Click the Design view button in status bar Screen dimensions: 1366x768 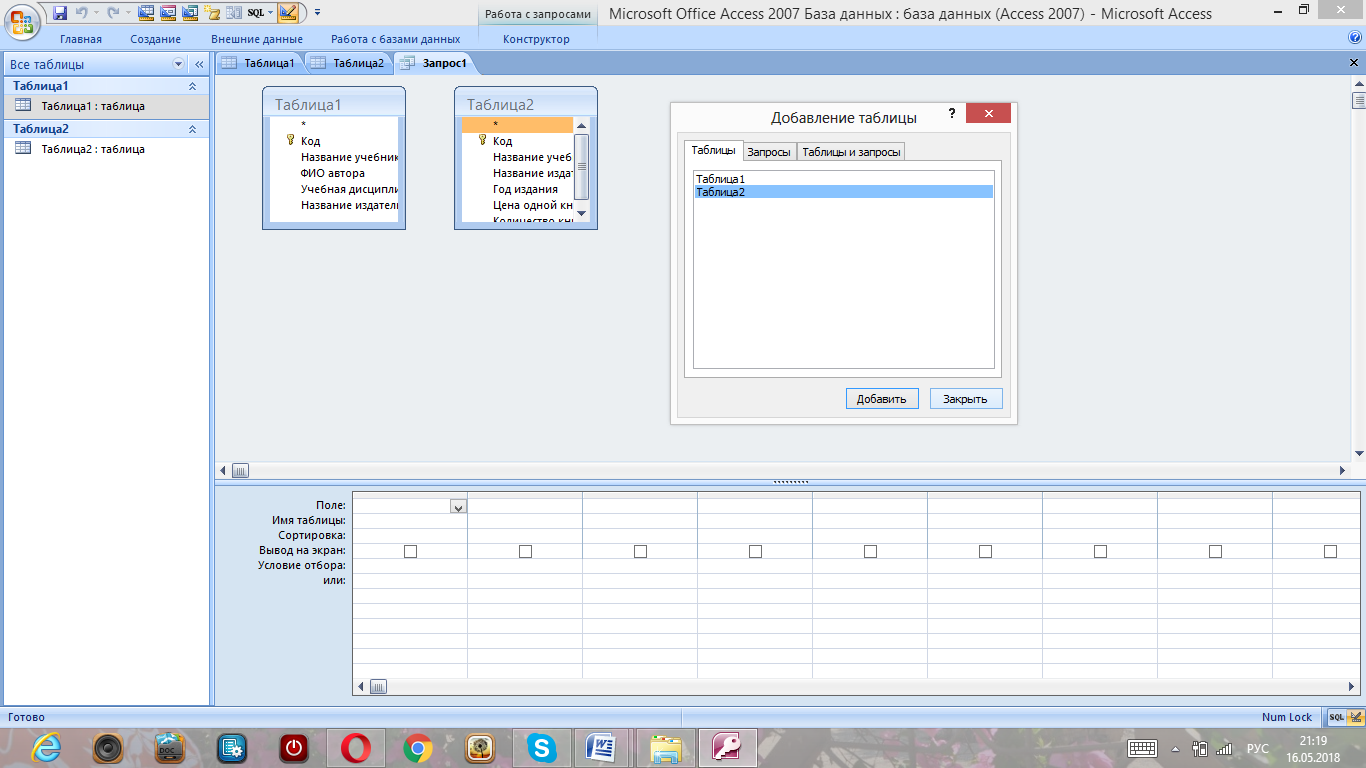[x=1355, y=717]
